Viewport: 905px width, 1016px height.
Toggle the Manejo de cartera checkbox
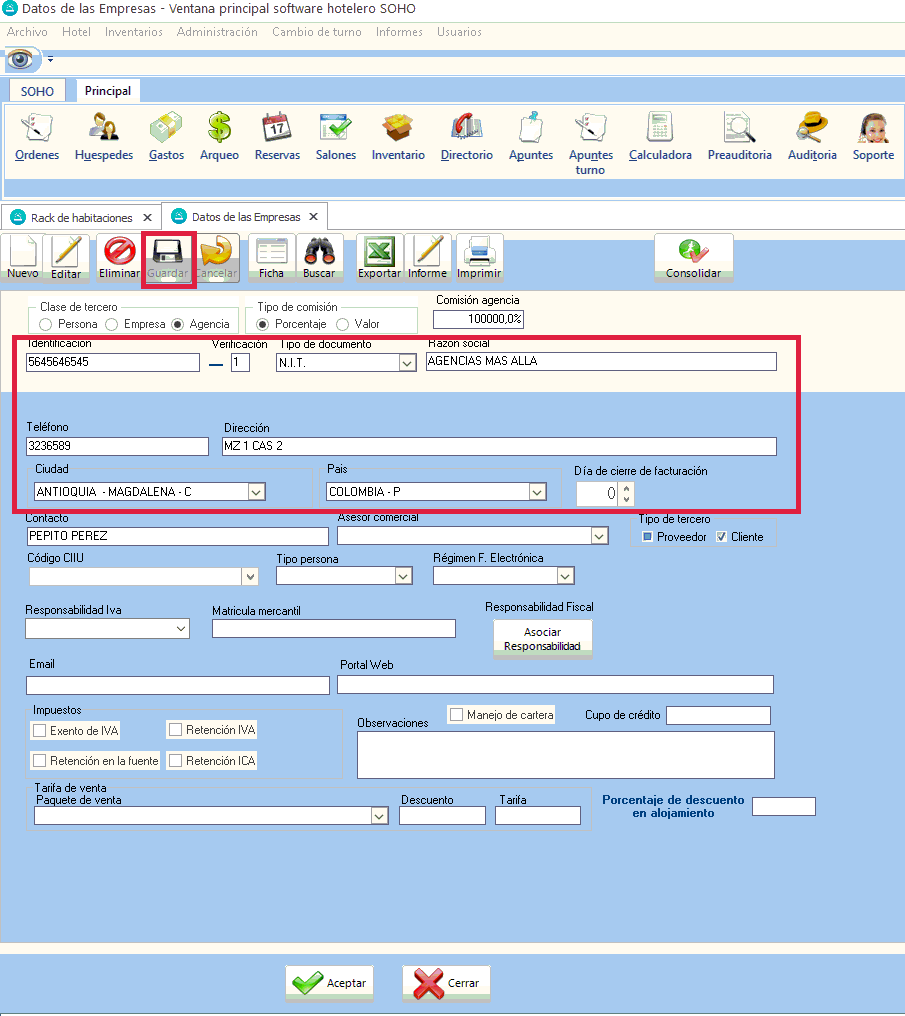(456, 715)
